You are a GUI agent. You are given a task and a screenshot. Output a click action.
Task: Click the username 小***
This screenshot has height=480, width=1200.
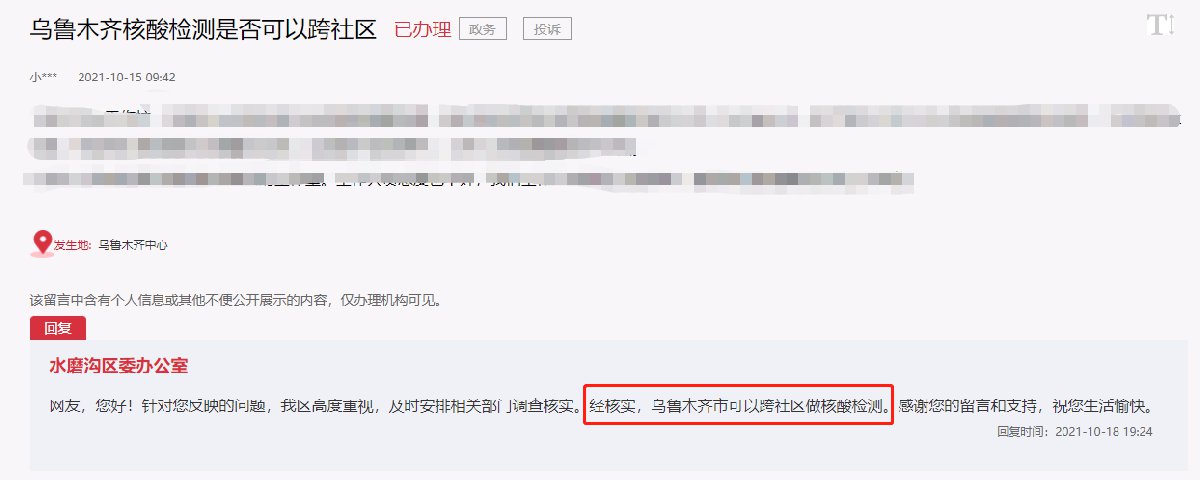tap(45, 77)
